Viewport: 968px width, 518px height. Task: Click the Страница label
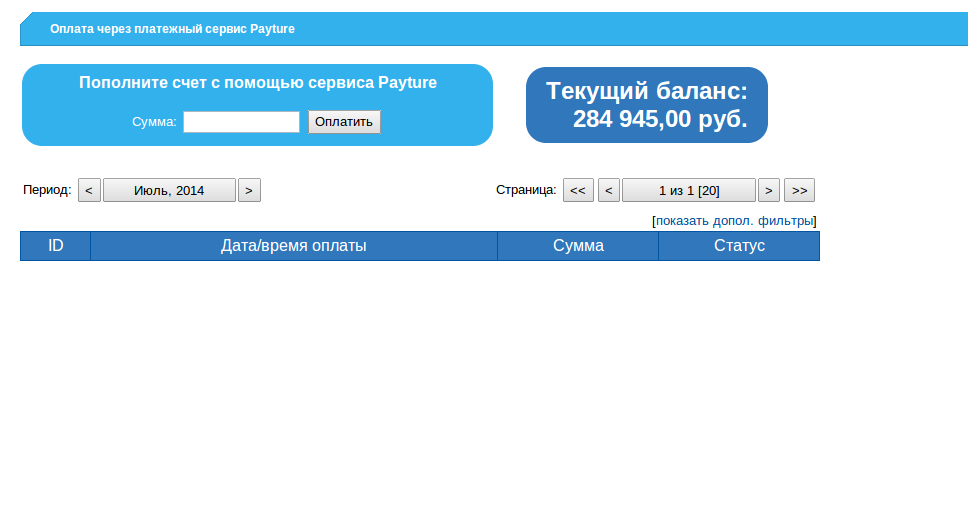526,189
